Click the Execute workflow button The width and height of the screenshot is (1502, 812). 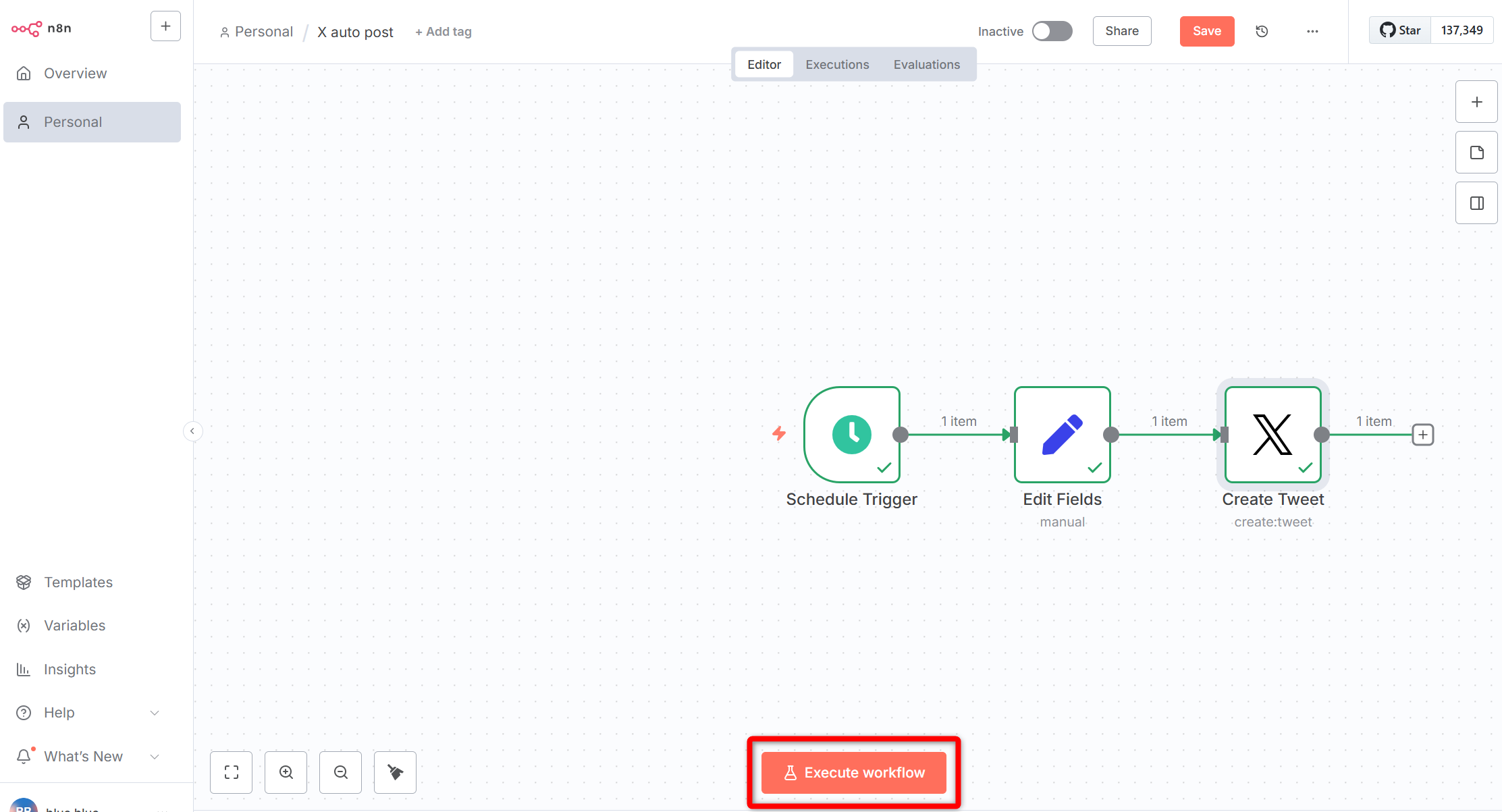tap(853, 773)
